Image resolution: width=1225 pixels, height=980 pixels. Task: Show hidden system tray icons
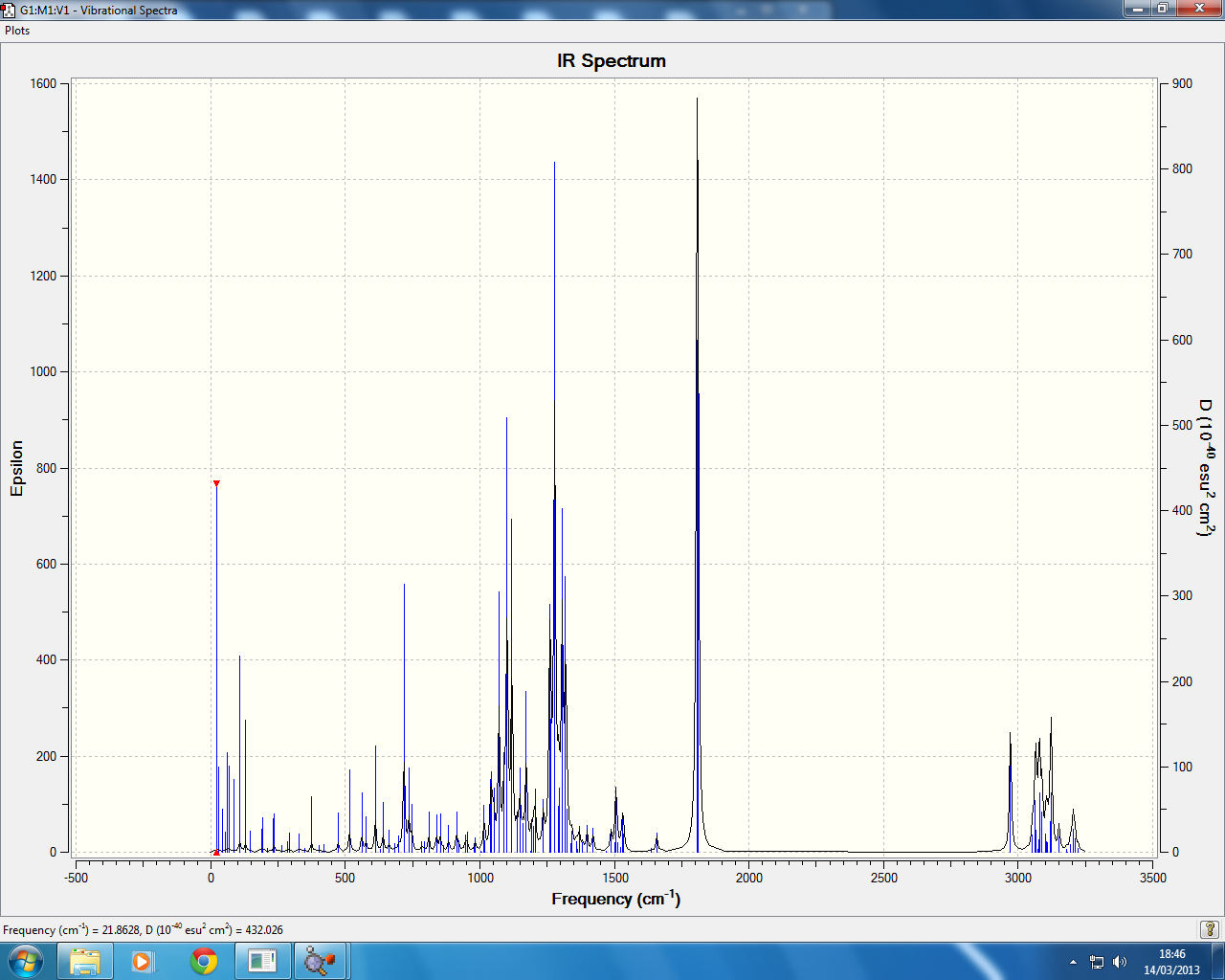point(1073,962)
